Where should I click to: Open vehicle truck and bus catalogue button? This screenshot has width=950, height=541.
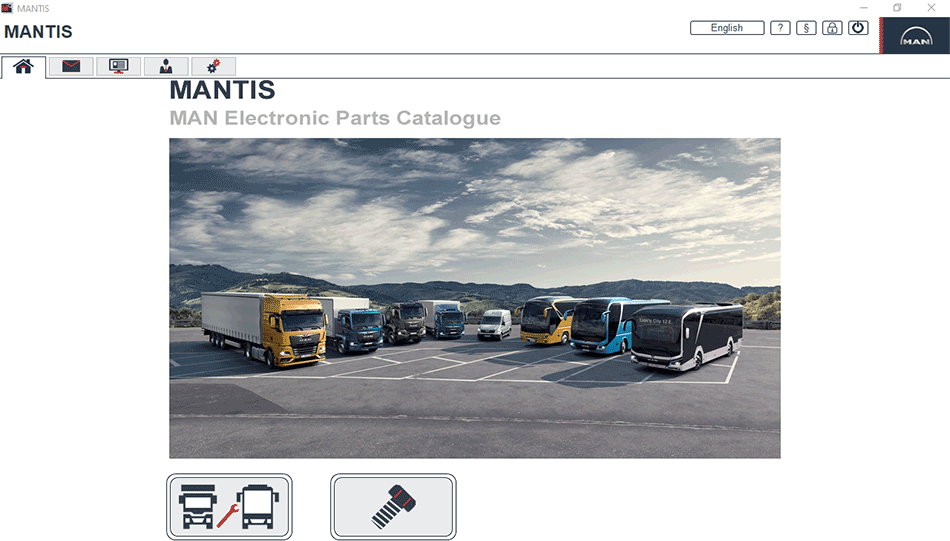coord(230,506)
